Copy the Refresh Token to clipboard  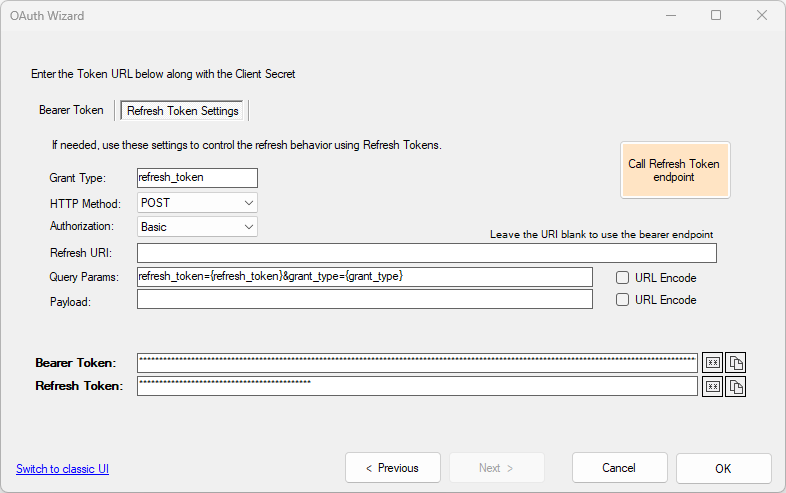click(736, 386)
